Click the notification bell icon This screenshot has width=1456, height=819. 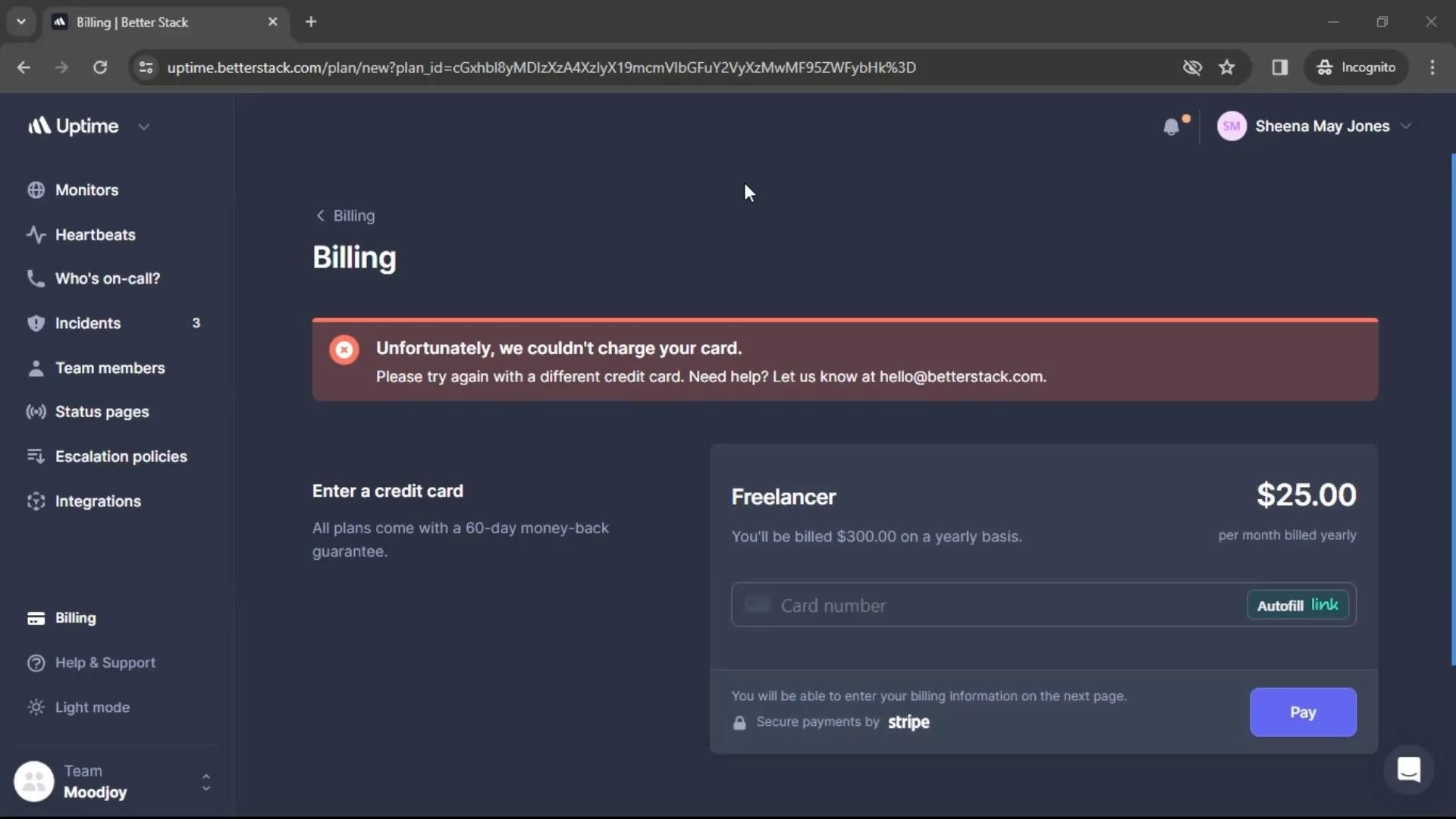[x=1171, y=127]
